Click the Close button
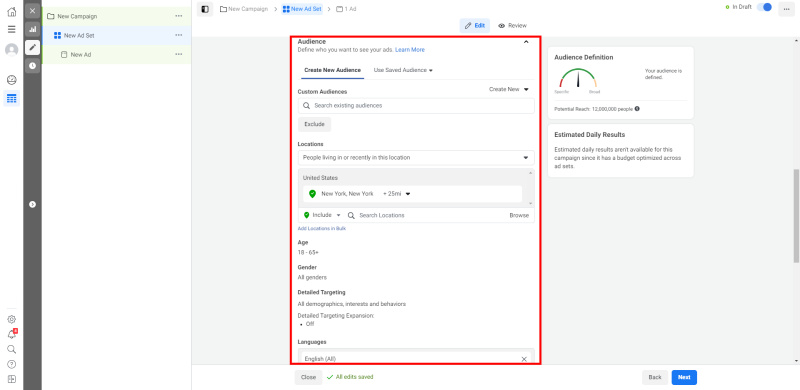 [x=308, y=377]
